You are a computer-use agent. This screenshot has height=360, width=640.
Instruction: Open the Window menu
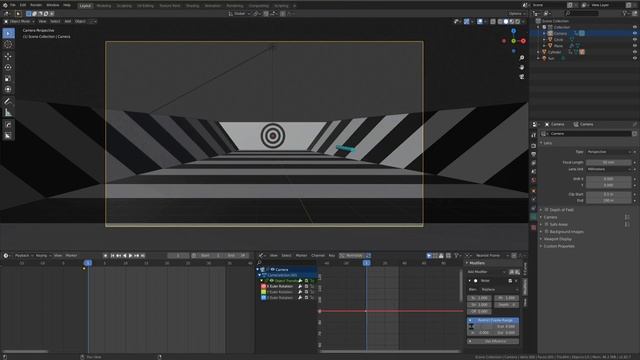click(x=53, y=5)
